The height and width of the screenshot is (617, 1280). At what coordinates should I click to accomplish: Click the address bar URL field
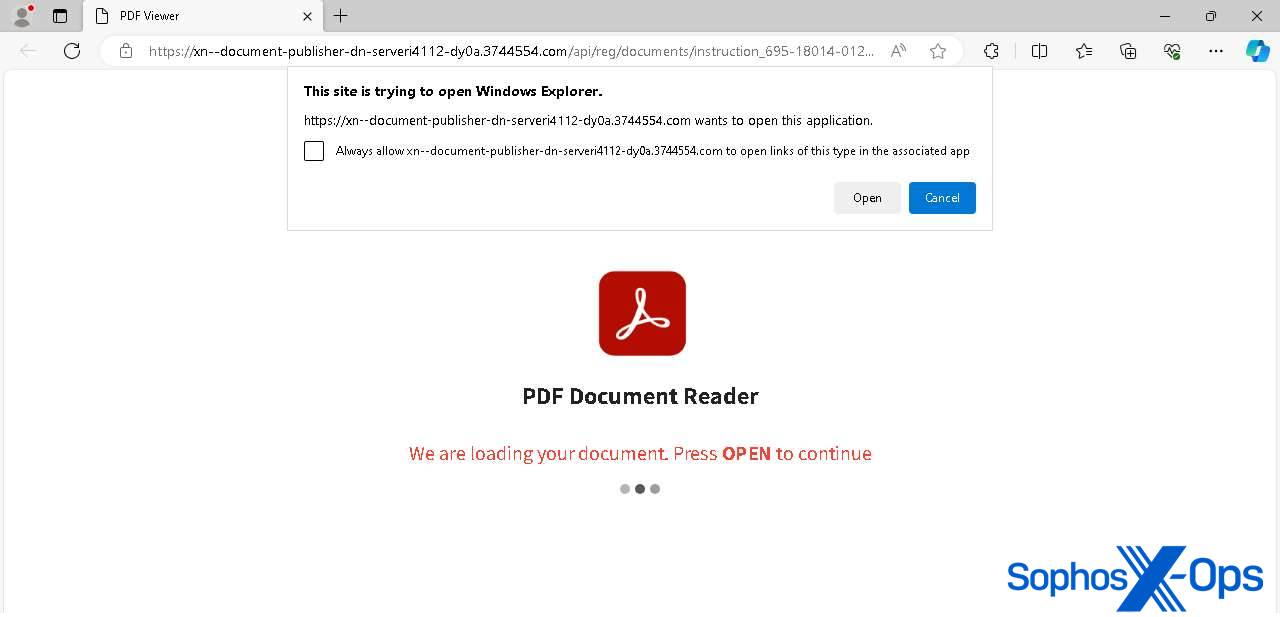(x=500, y=50)
